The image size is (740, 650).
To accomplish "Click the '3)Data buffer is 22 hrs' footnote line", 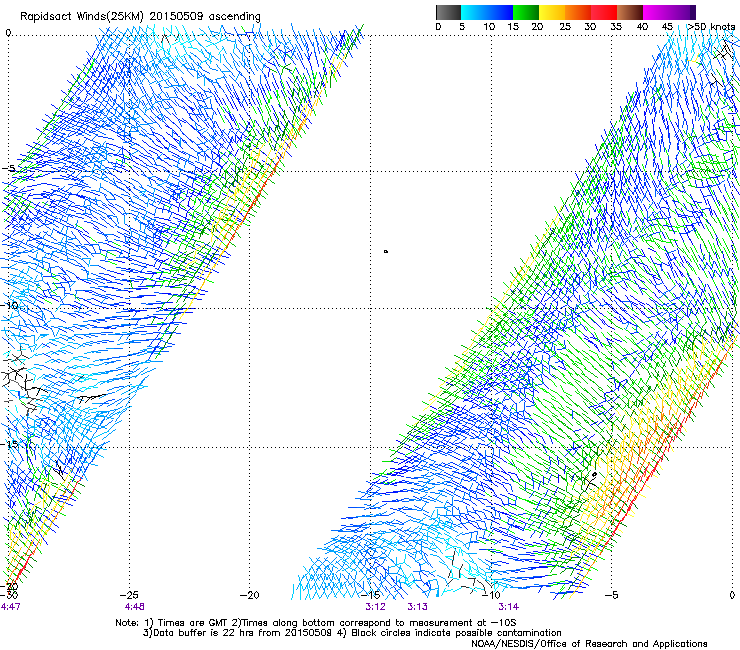I will point(352,633).
